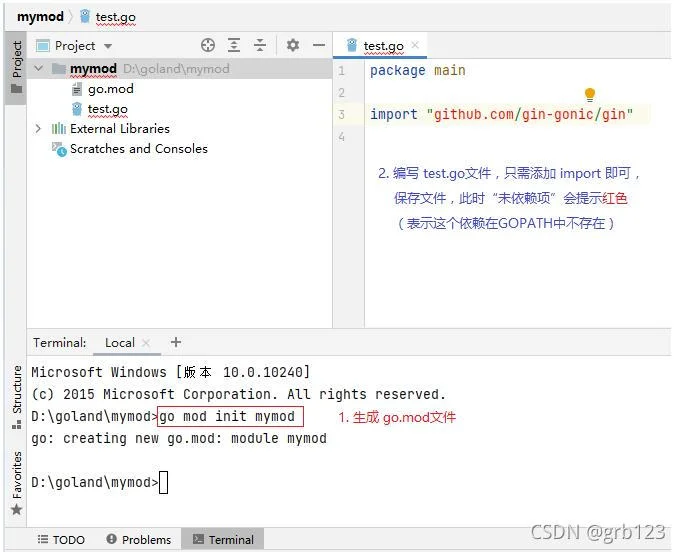680x553 pixels.
Task: Click the yellow lightbulb quick-fix icon
Action: [x=589, y=95]
